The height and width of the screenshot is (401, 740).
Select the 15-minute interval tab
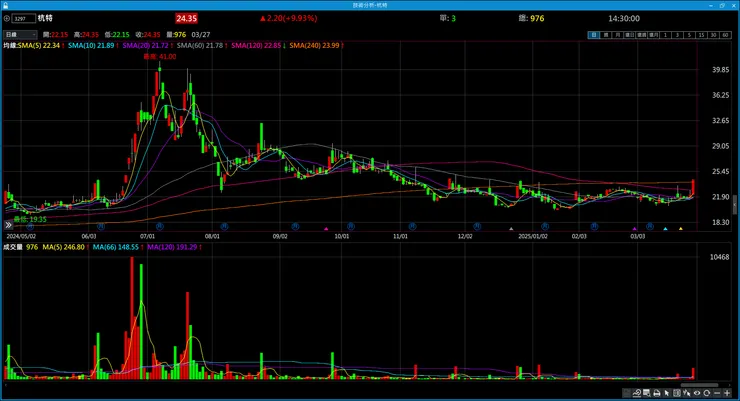point(702,35)
